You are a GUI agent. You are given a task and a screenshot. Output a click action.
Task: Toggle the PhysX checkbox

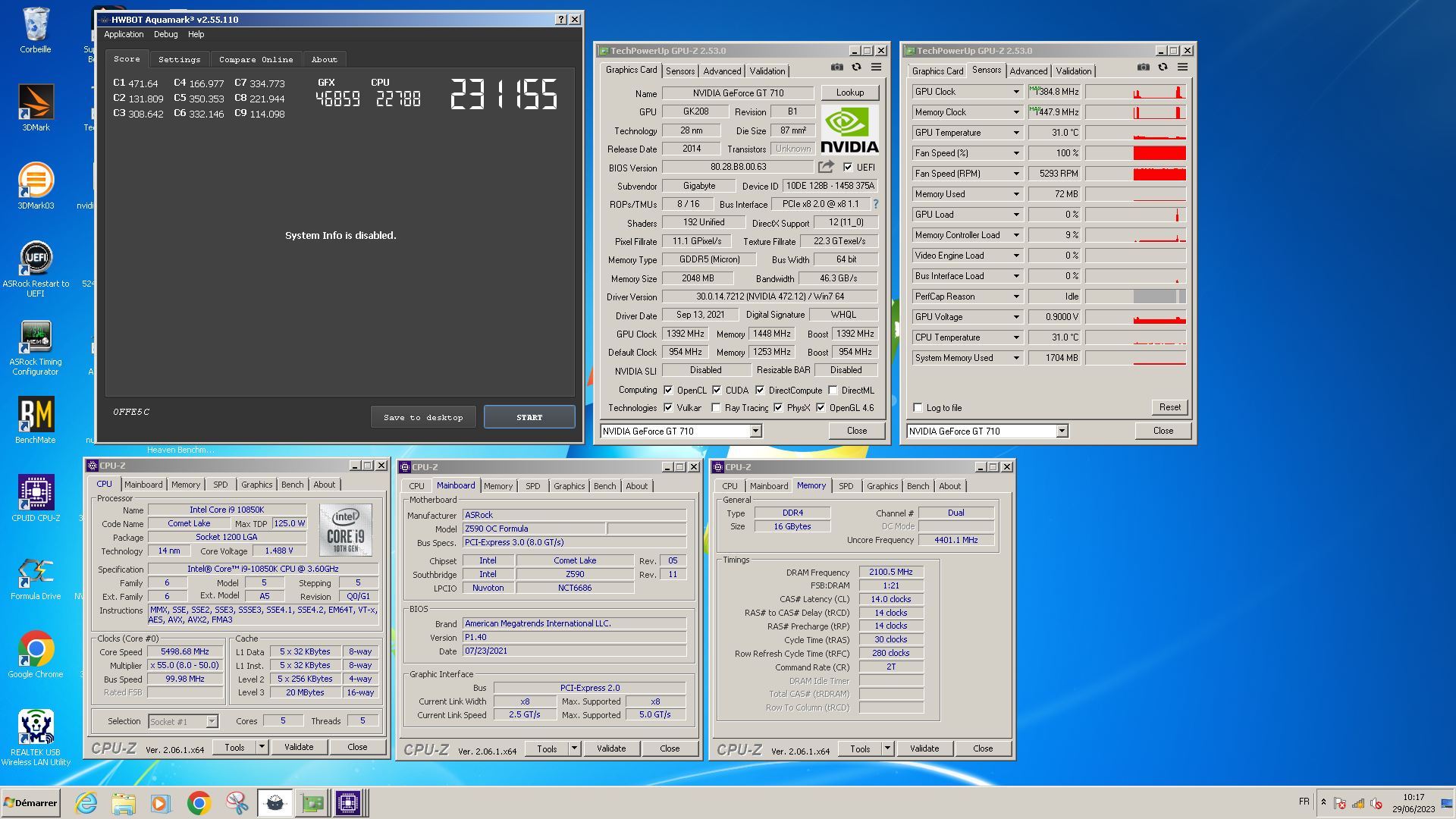point(778,408)
